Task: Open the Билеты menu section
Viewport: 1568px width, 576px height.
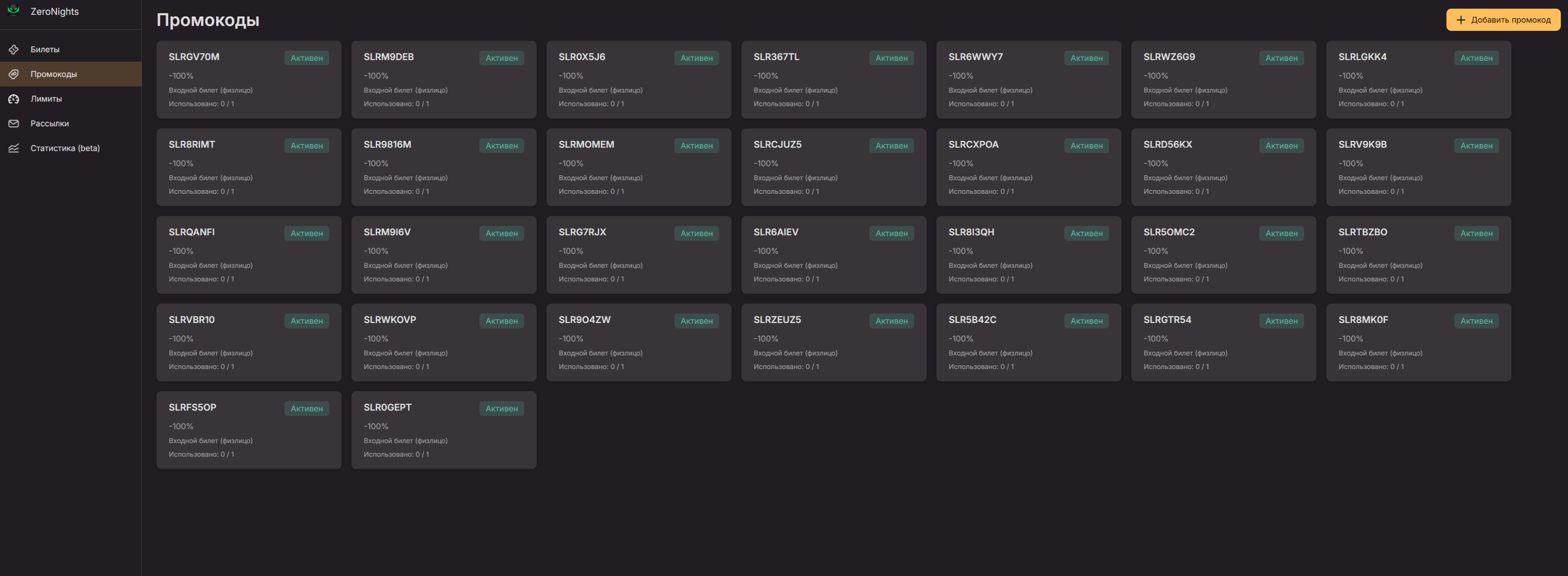Action: click(x=71, y=49)
